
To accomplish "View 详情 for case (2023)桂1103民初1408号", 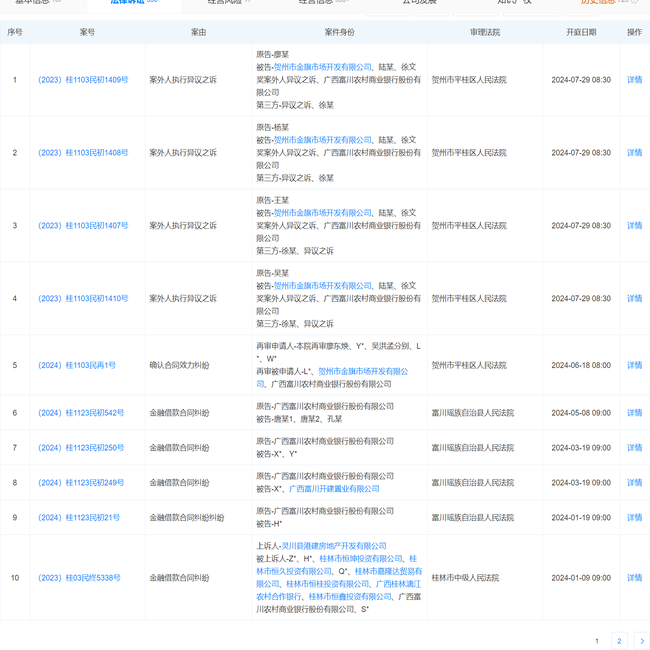I will click(634, 153).
